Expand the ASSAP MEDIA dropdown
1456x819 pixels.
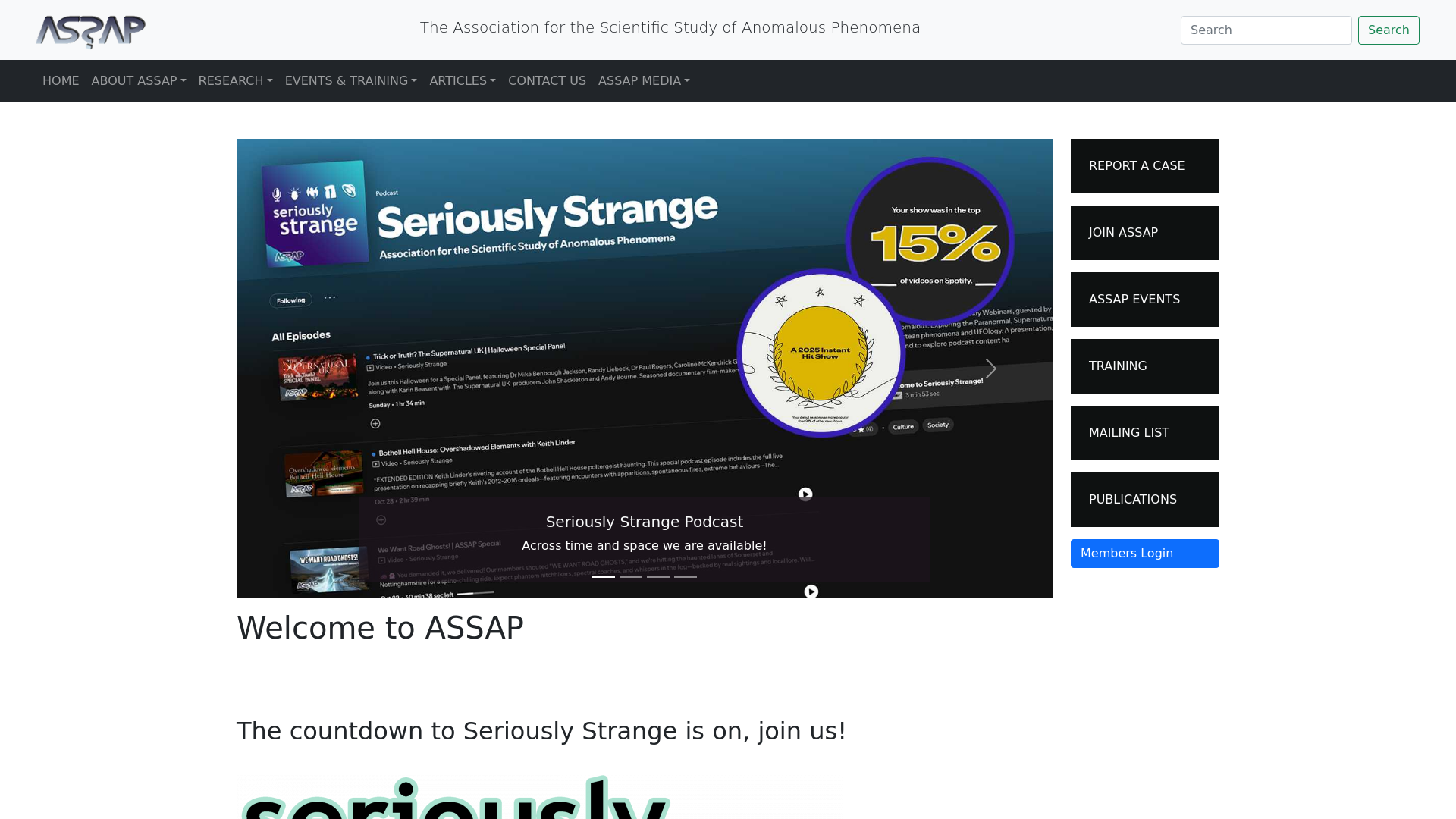coord(644,81)
